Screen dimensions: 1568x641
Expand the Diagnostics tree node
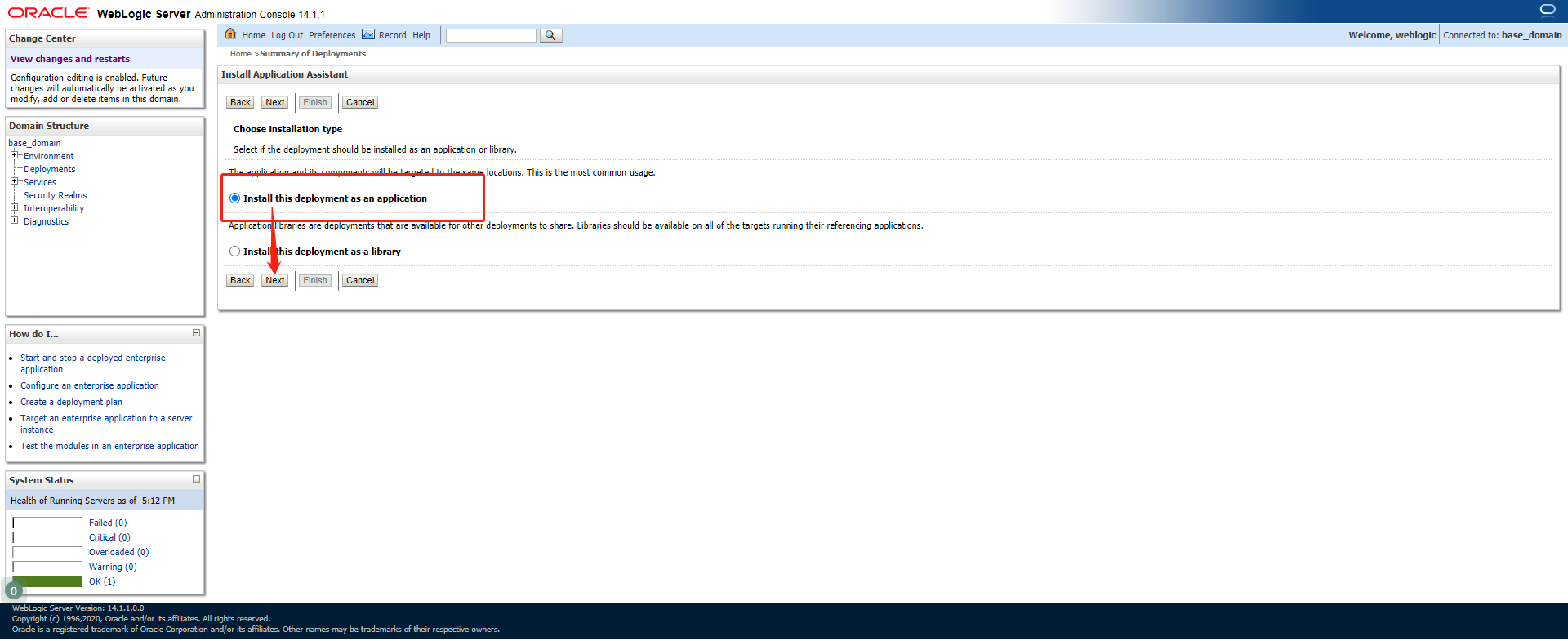click(14, 220)
